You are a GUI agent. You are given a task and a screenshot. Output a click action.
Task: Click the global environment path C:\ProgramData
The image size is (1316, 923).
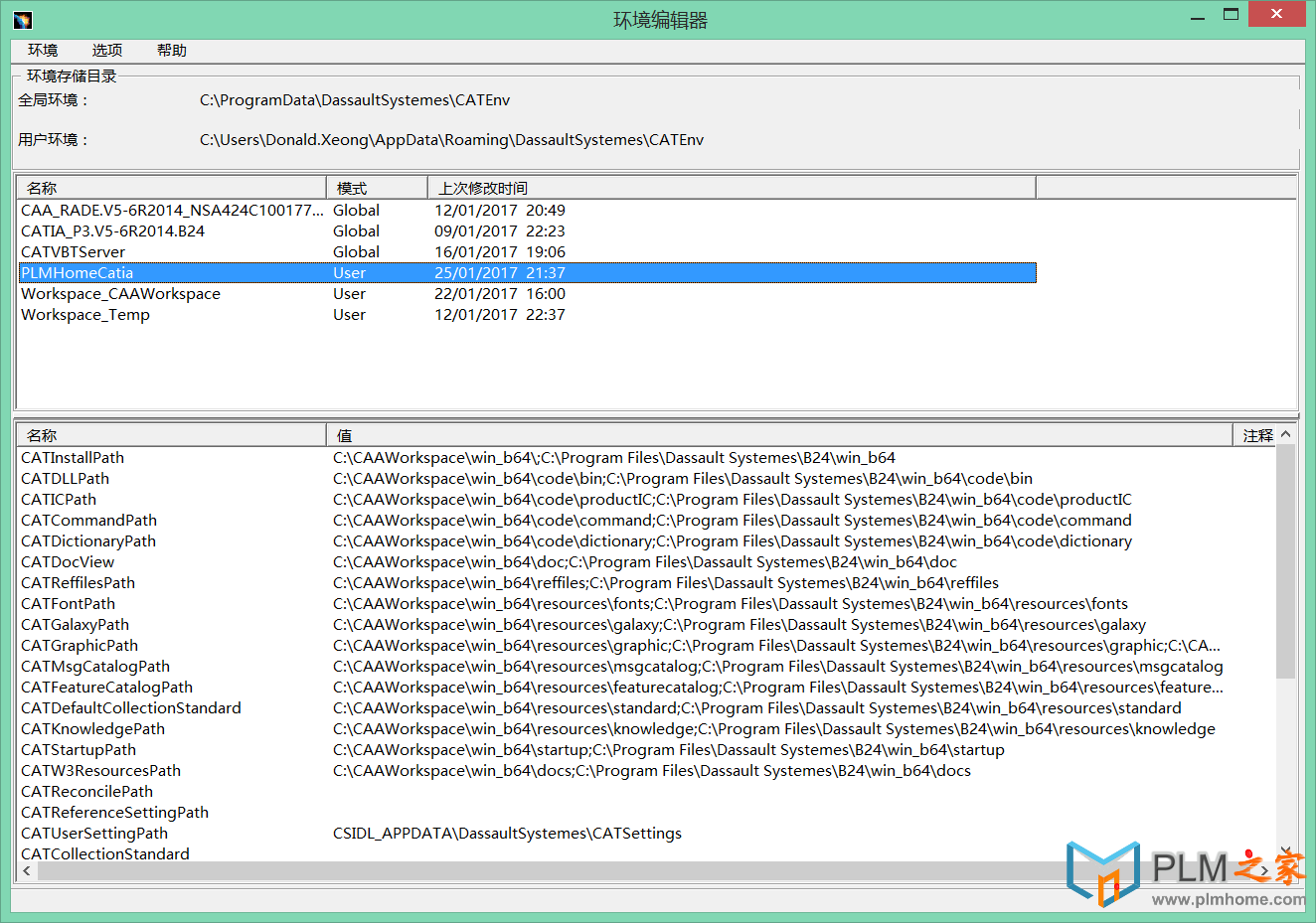pyautogui.click(x=355, y=100)
